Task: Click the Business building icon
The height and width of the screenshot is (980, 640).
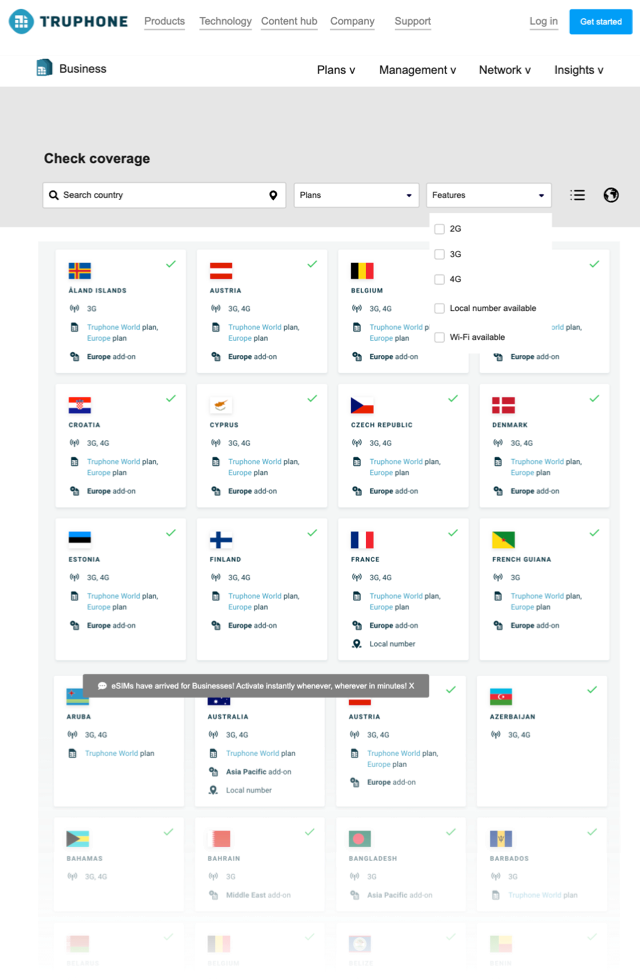Action: (44, 69)
